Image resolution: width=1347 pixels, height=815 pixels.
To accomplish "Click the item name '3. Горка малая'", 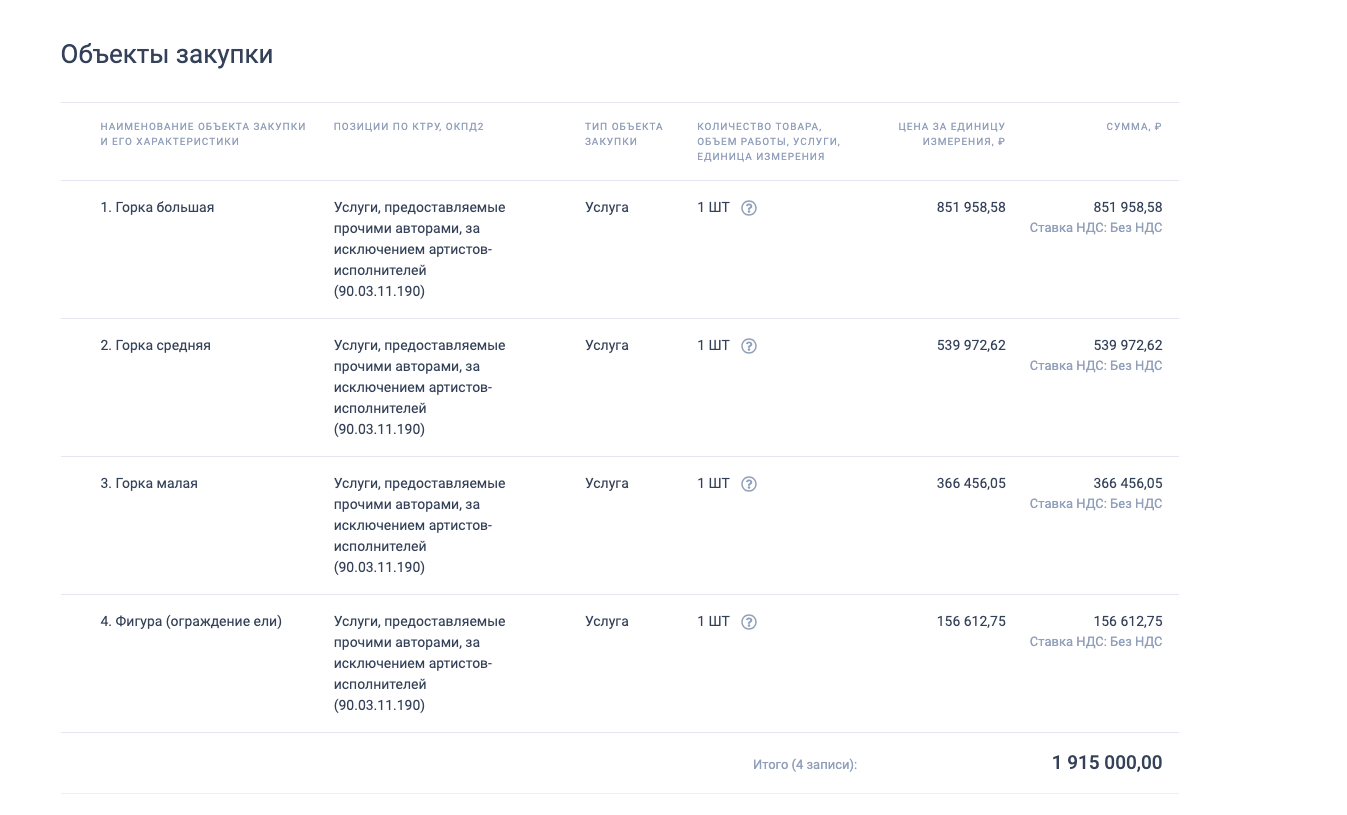I will [x=149, y=484].
